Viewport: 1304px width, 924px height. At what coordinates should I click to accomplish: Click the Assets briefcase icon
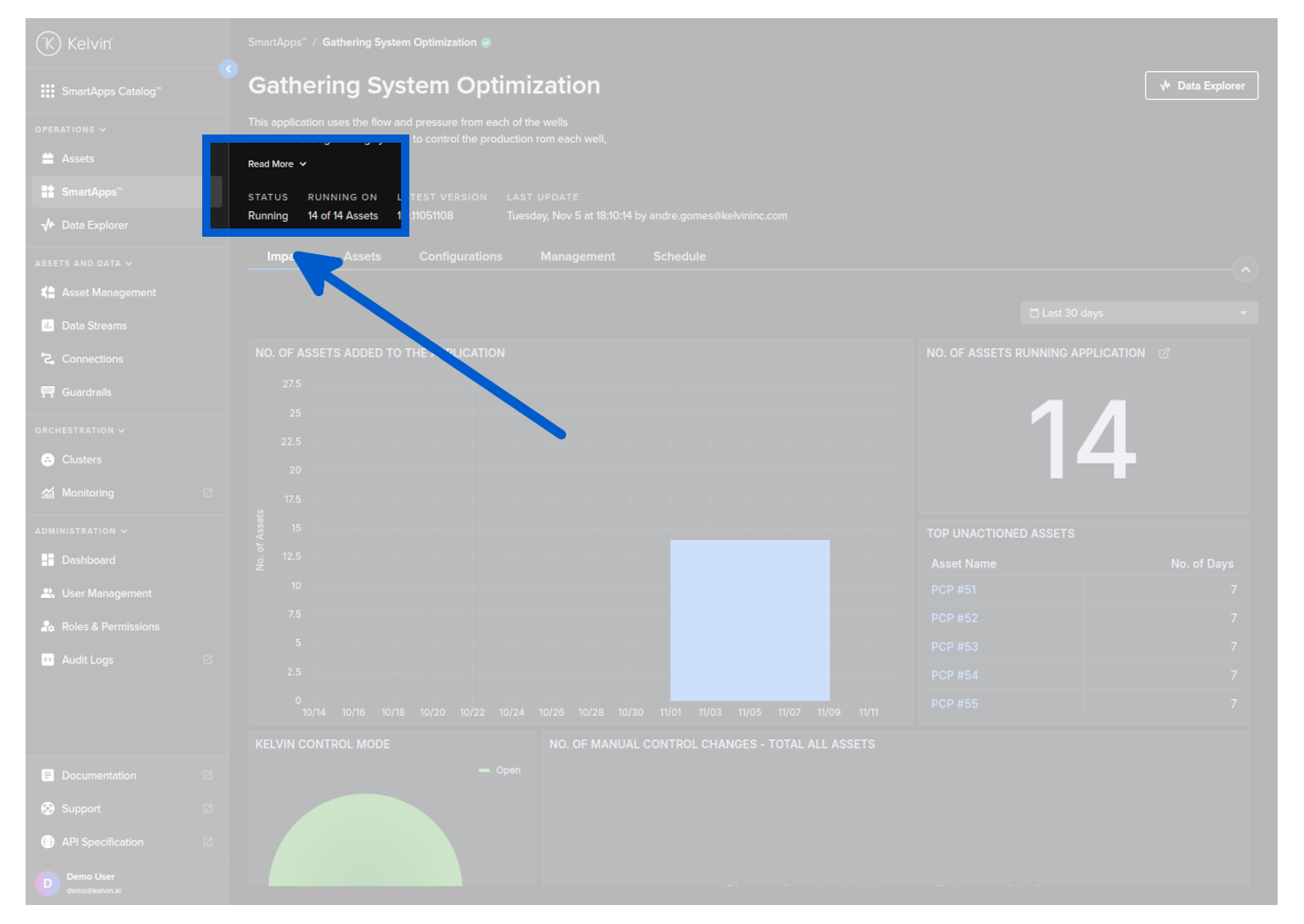48,158
